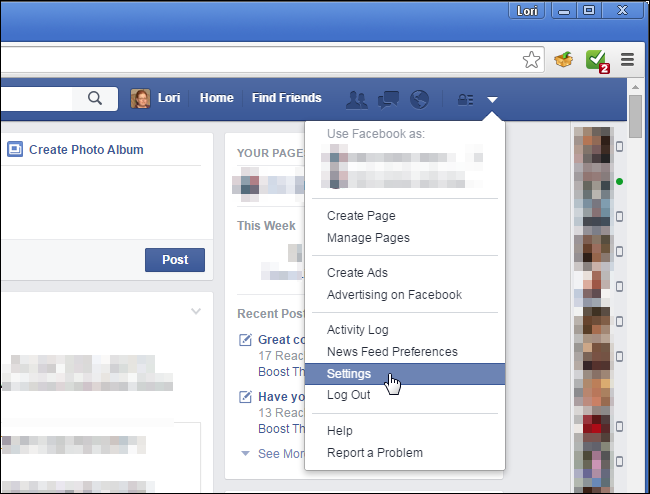Click the edit icon beside 'Great co' post
The height and width of the screenshot is (494, 650).
coord(245,340)
